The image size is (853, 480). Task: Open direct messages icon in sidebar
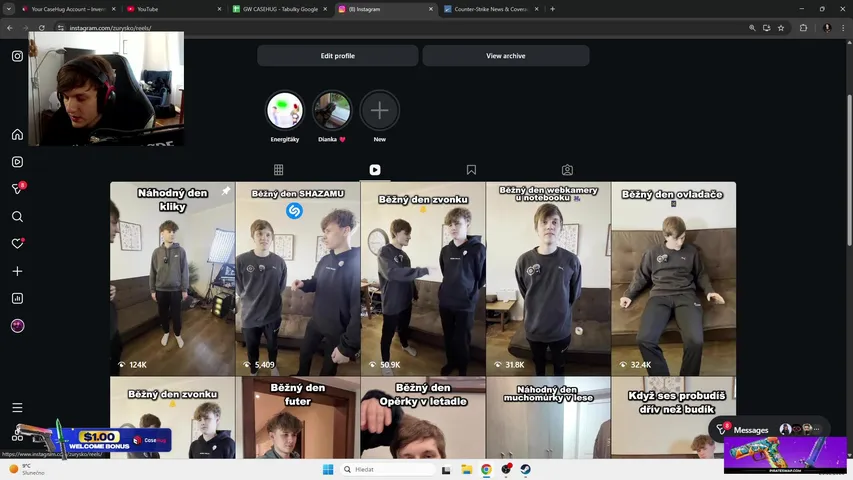tap(17, 189)
